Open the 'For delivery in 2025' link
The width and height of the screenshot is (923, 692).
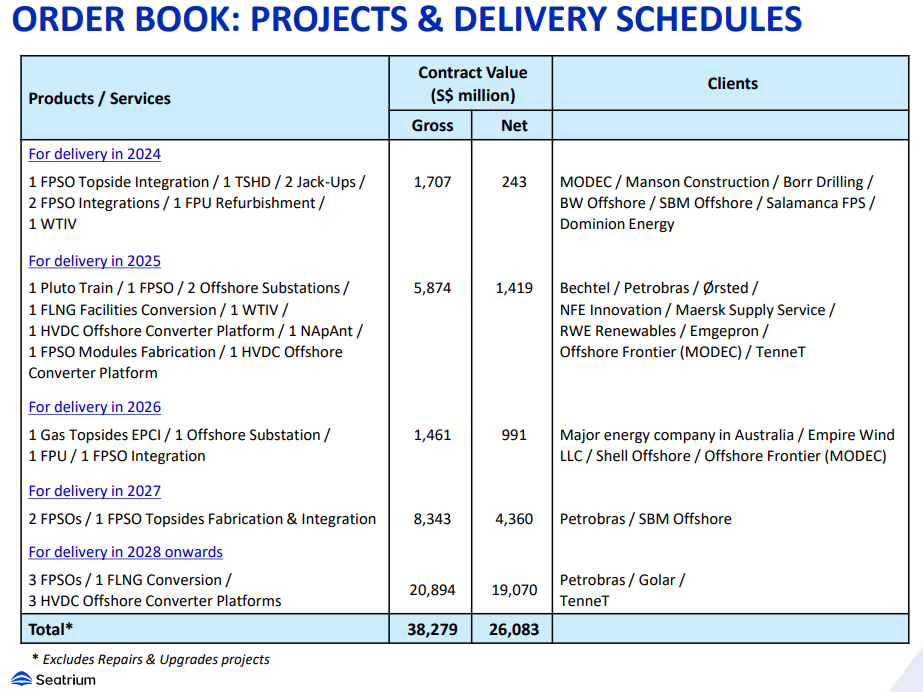pyautogui.click(x=94, y=261)
